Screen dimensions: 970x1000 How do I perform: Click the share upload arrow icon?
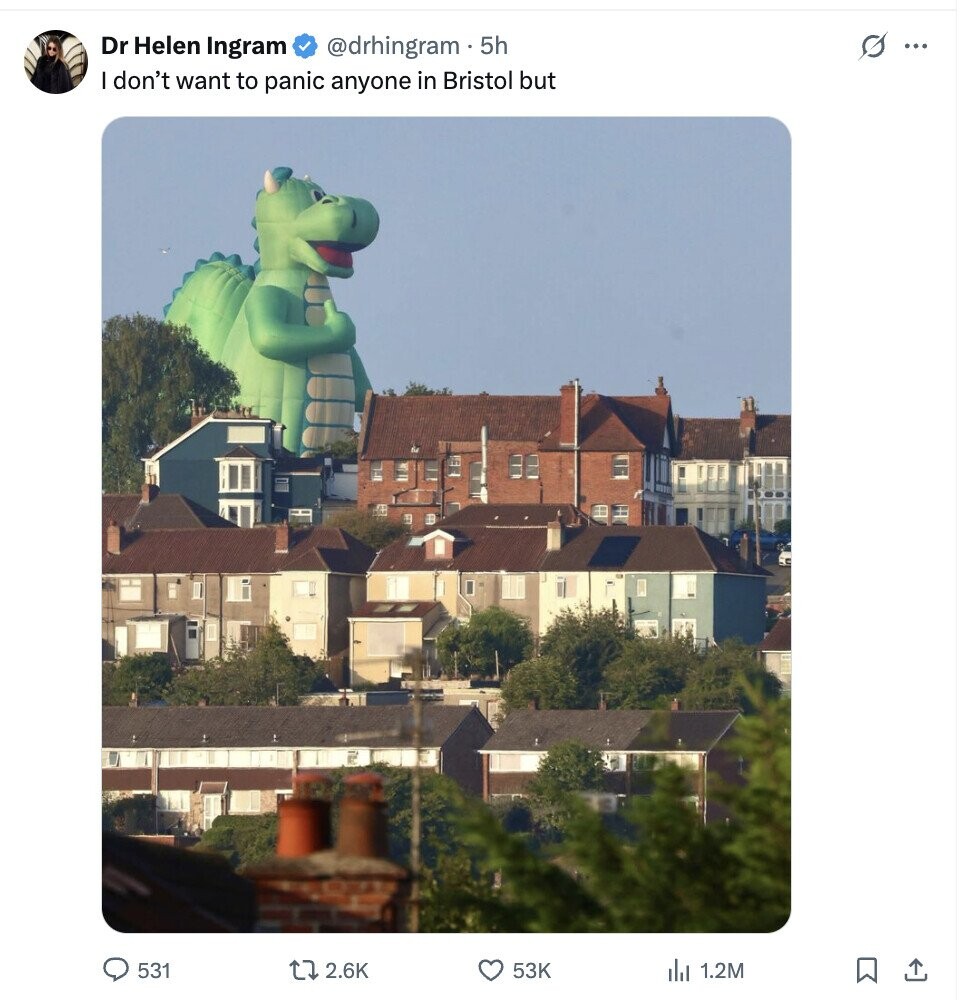pyautogui.click(x=915, y=969)
